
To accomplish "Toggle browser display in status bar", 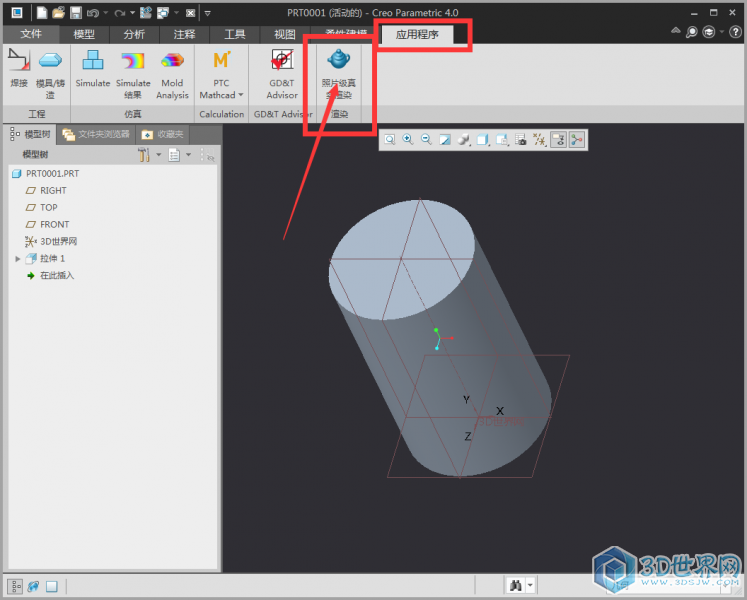I will click(x=33, y=586).
